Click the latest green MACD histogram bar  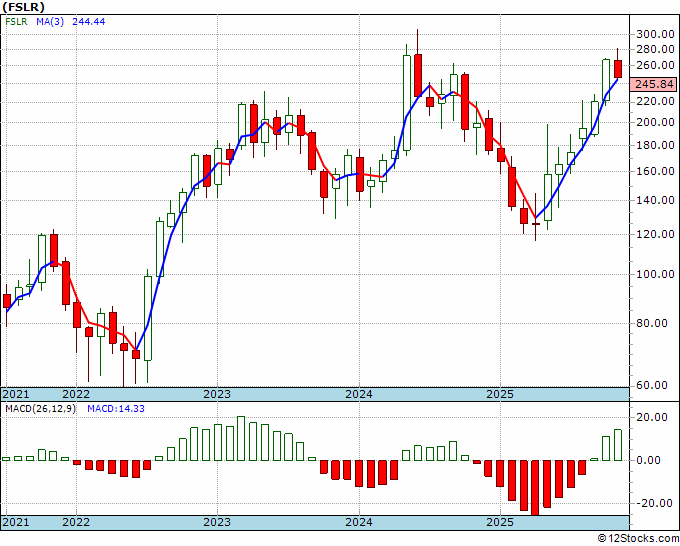[618, 445]
